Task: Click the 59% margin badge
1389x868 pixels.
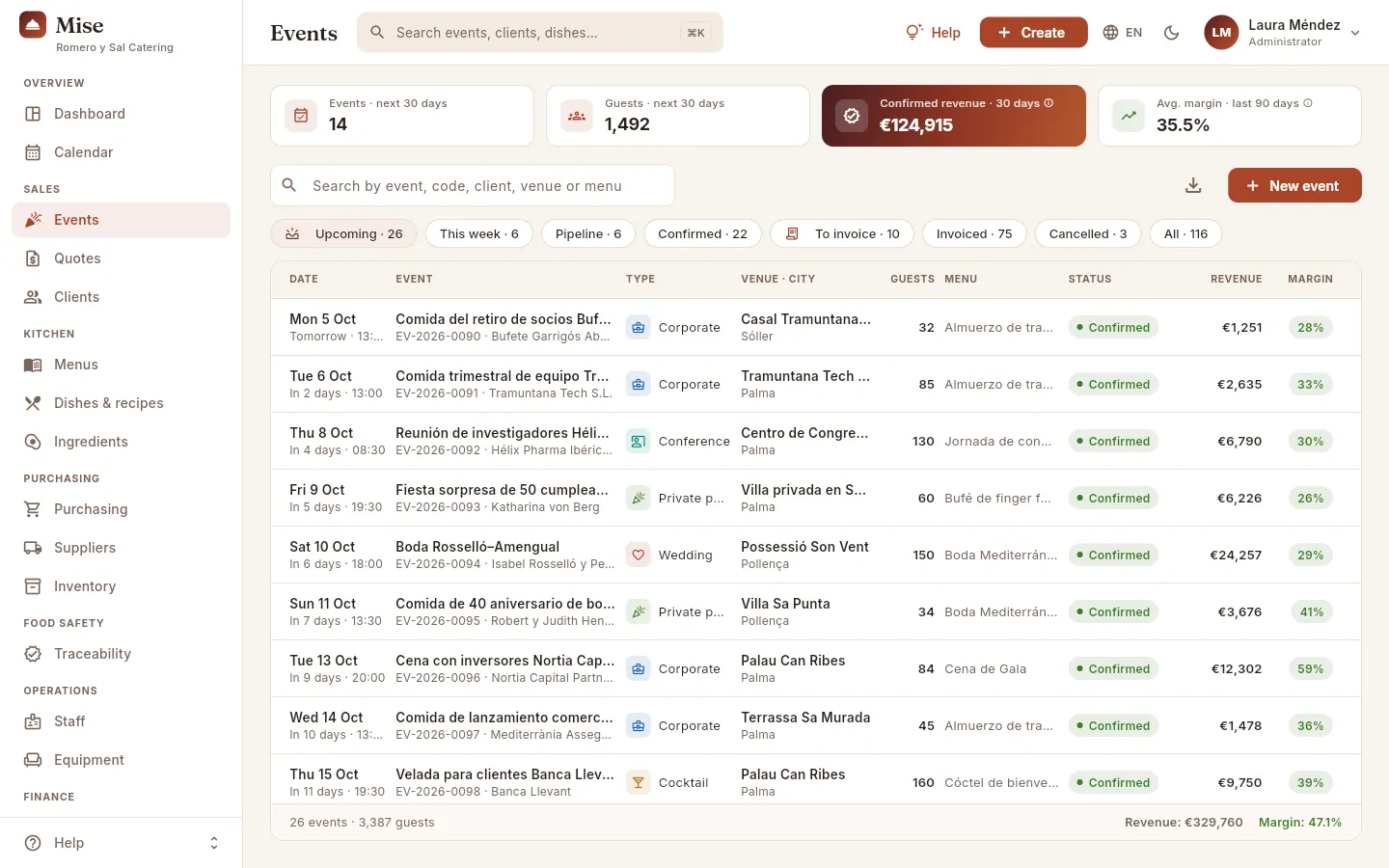Action: click(1310, 668)
